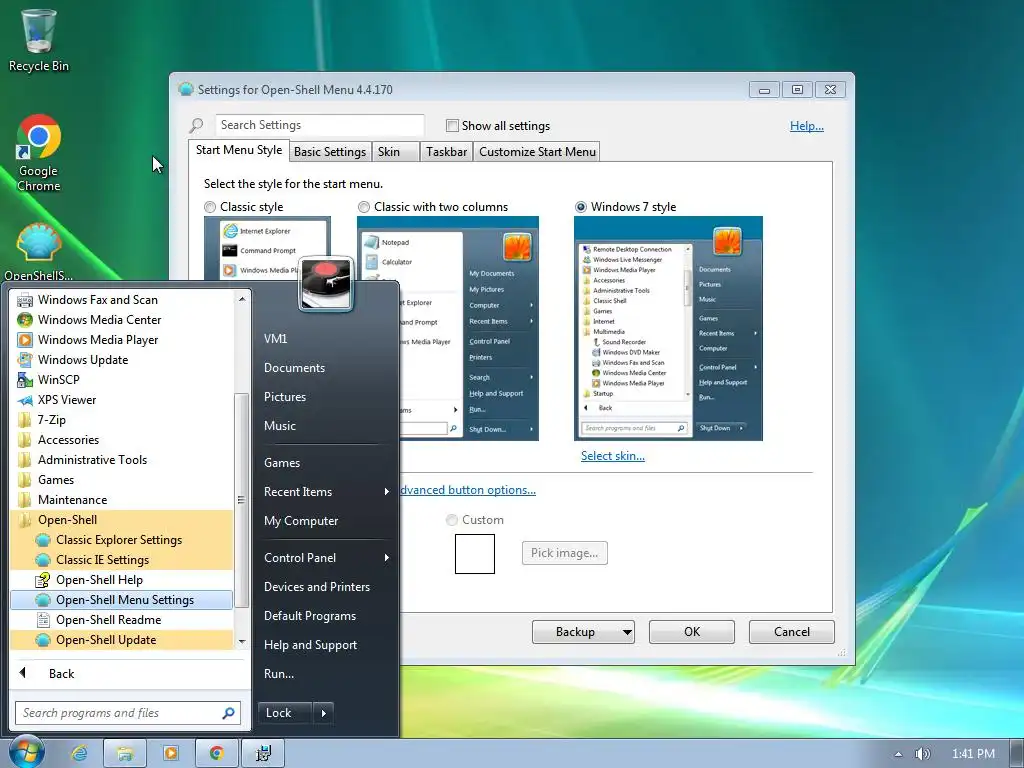Click the Open-Shell Help icon

43,580
